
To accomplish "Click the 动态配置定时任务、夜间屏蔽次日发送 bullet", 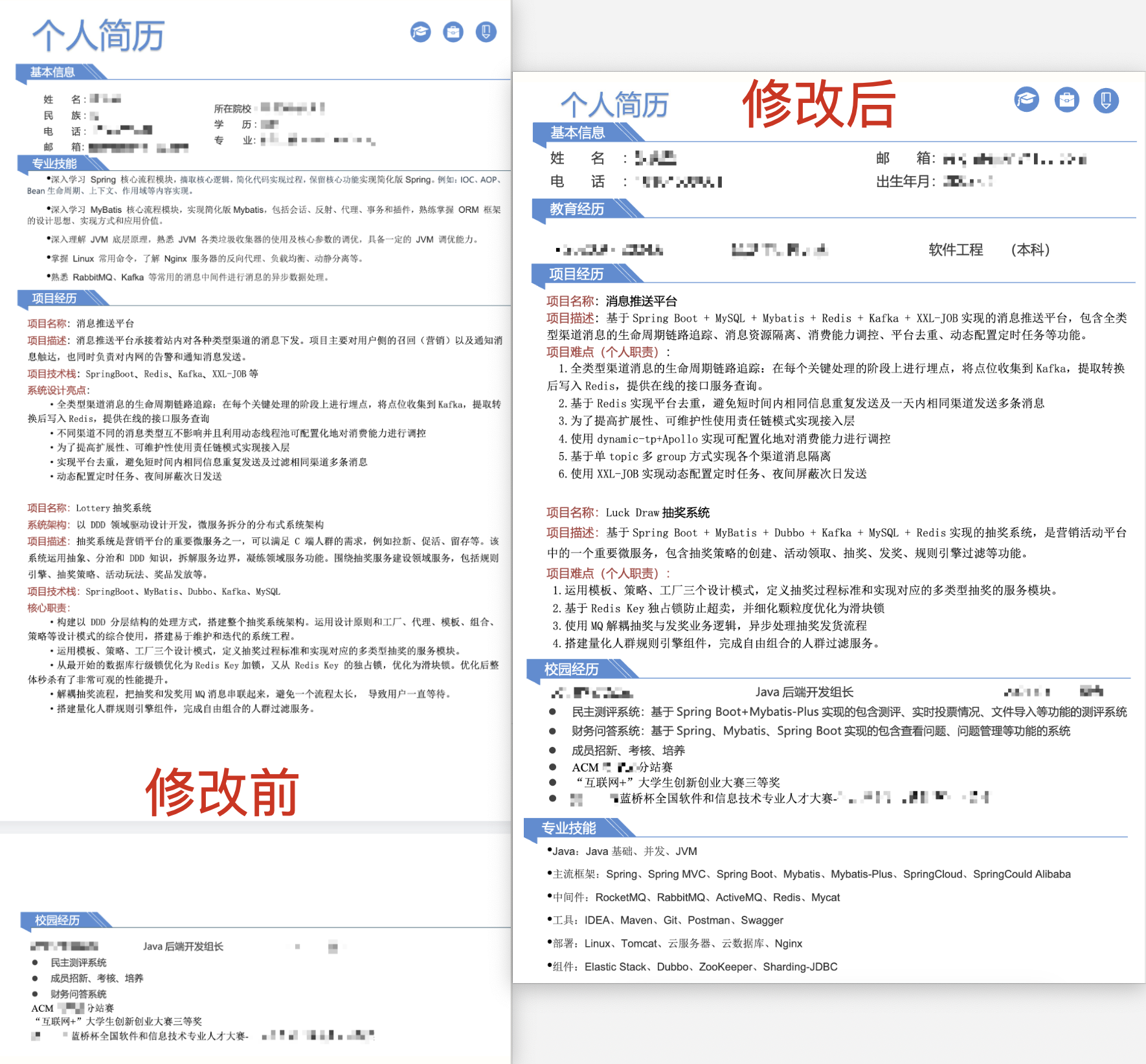I will pos(137,476).
